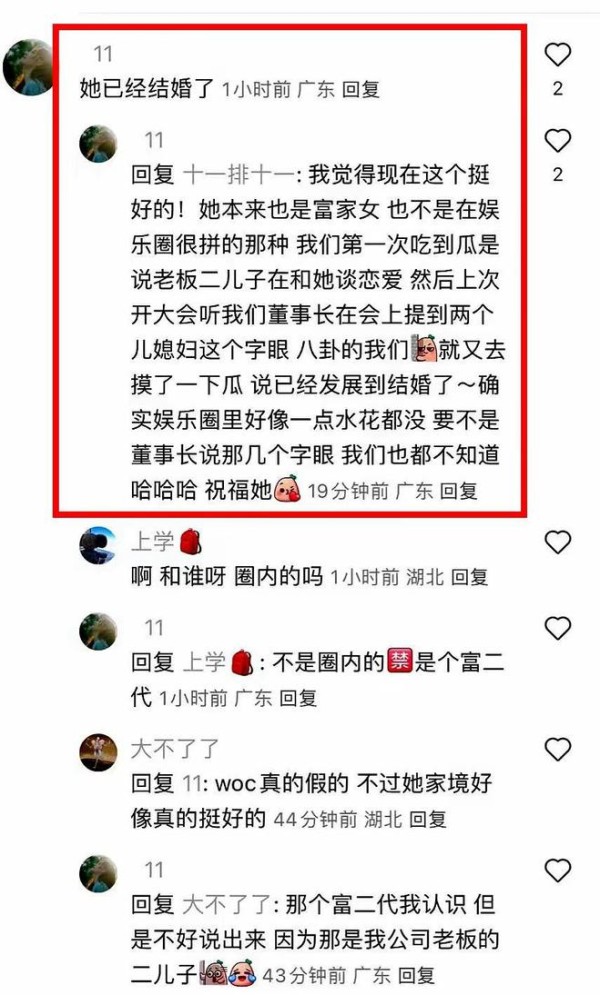Like the reply '不是圈内的 是个富二代'
This screenshot has width=600, height=995.
click(558, 628)
